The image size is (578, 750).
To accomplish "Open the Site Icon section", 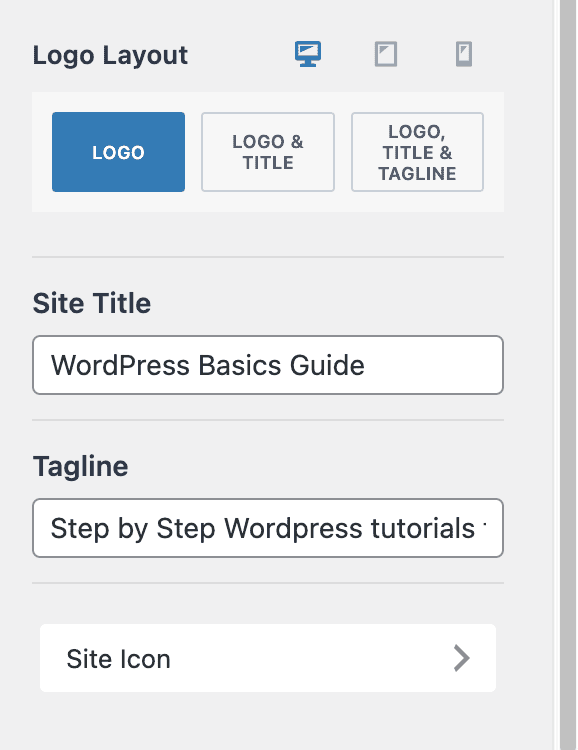I will click(268, 658).
